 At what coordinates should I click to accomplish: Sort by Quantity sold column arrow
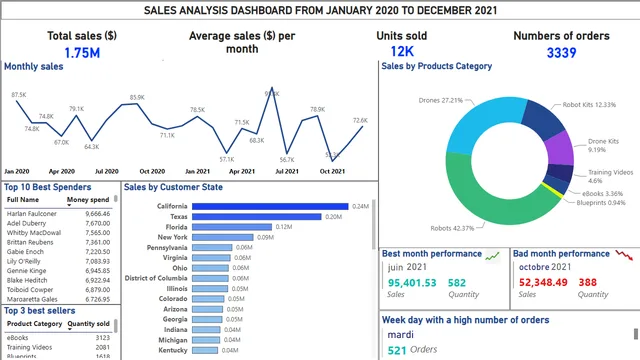[x=70, y=329]
